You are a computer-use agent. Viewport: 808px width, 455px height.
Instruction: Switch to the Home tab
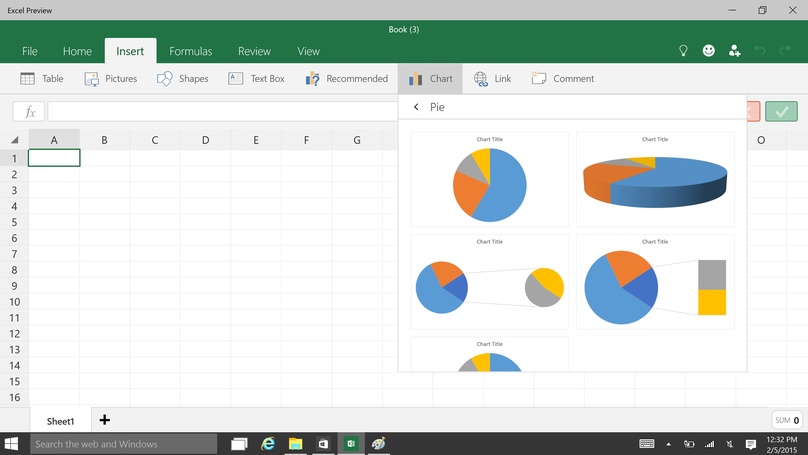point(77,51)
